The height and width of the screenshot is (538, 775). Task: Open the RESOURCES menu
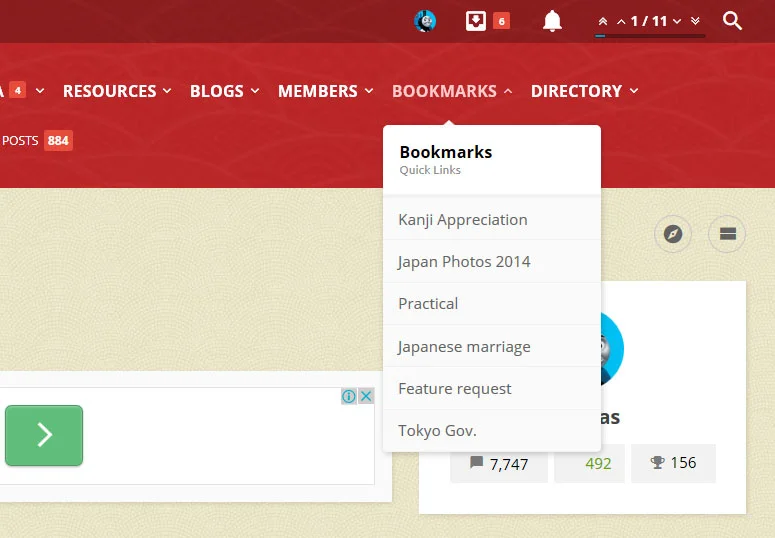click(x=109, y=91)
